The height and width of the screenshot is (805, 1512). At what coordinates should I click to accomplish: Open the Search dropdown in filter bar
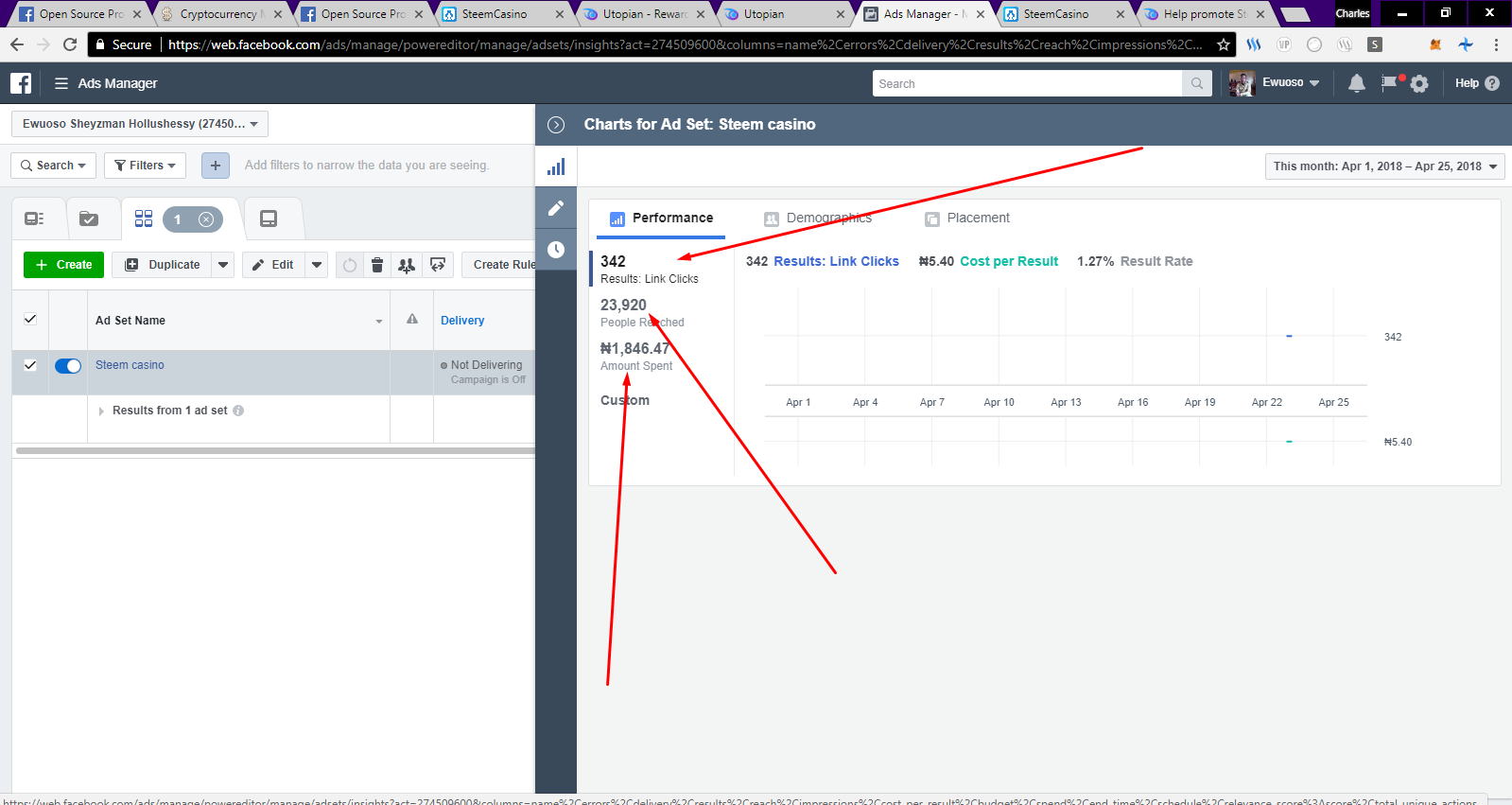(54, 166)
